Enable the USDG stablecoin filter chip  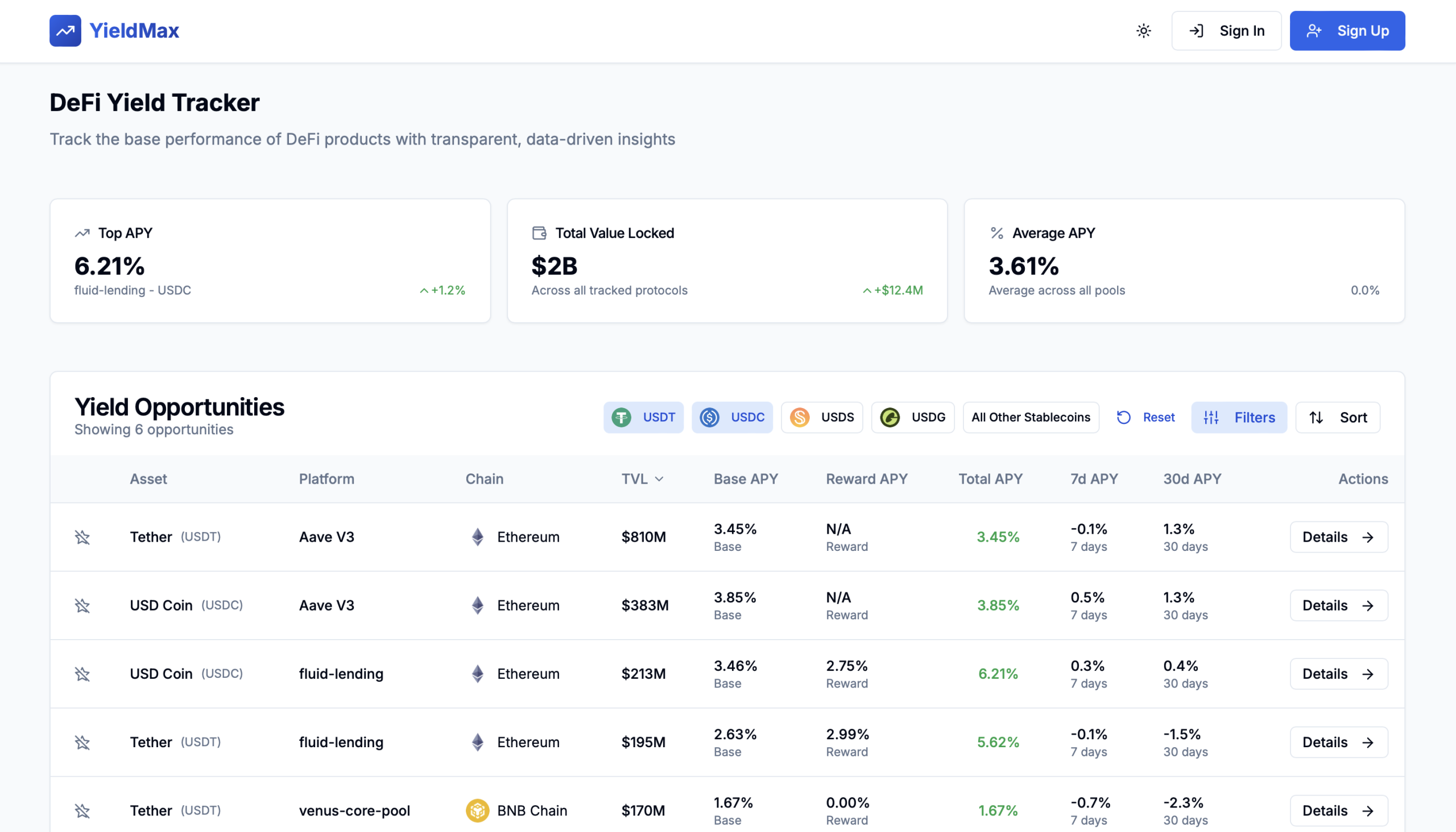coord(912,418)
